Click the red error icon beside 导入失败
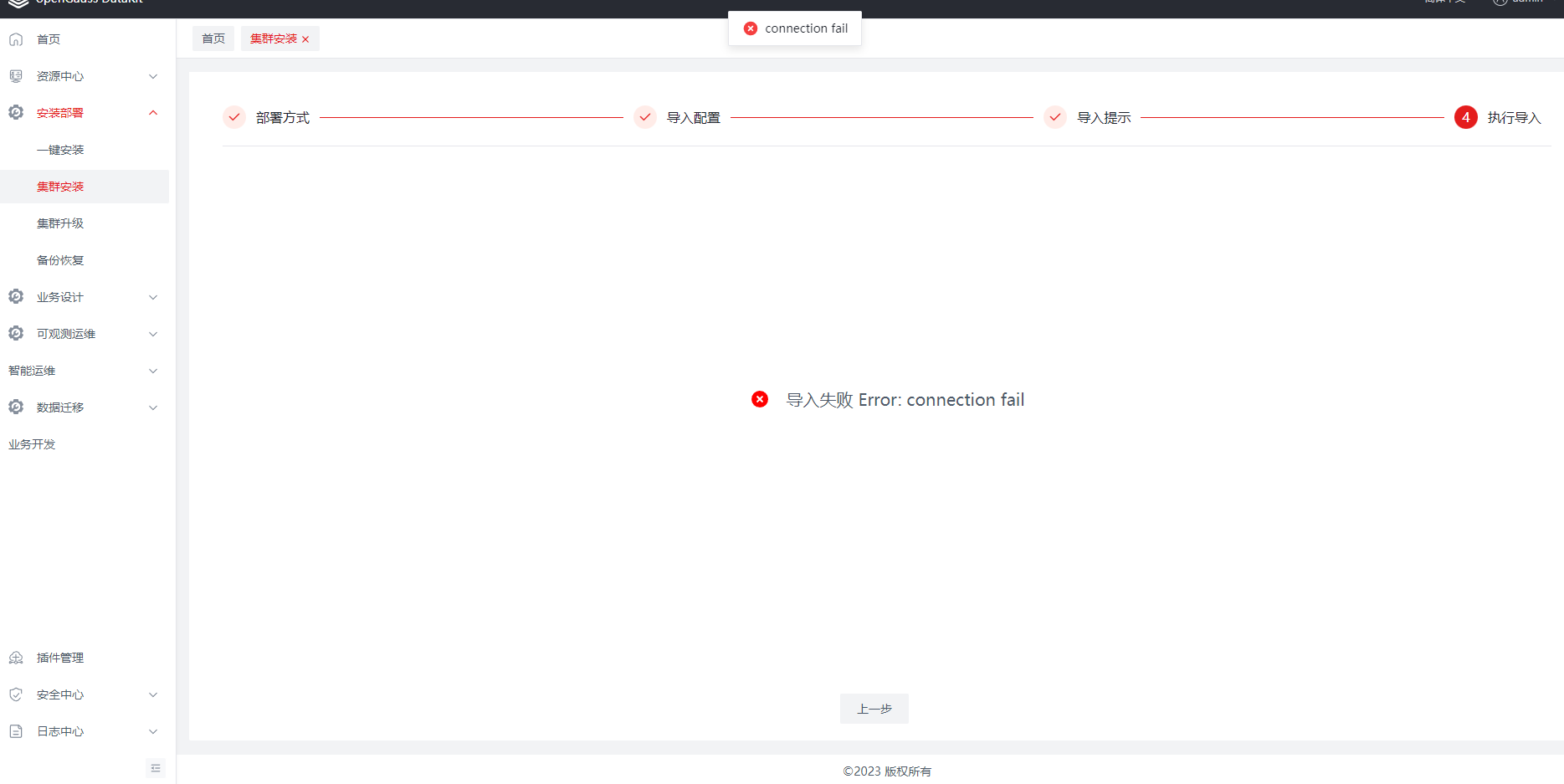 [760, 399]
